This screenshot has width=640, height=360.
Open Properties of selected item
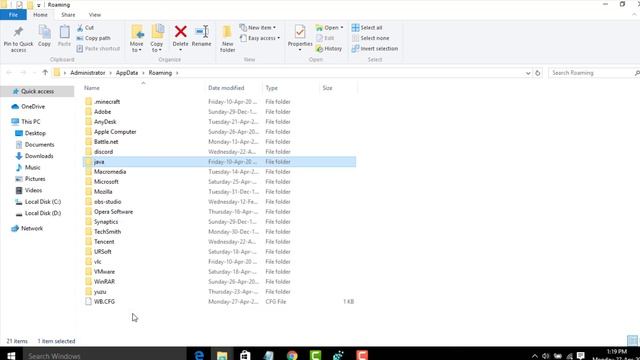300,38
